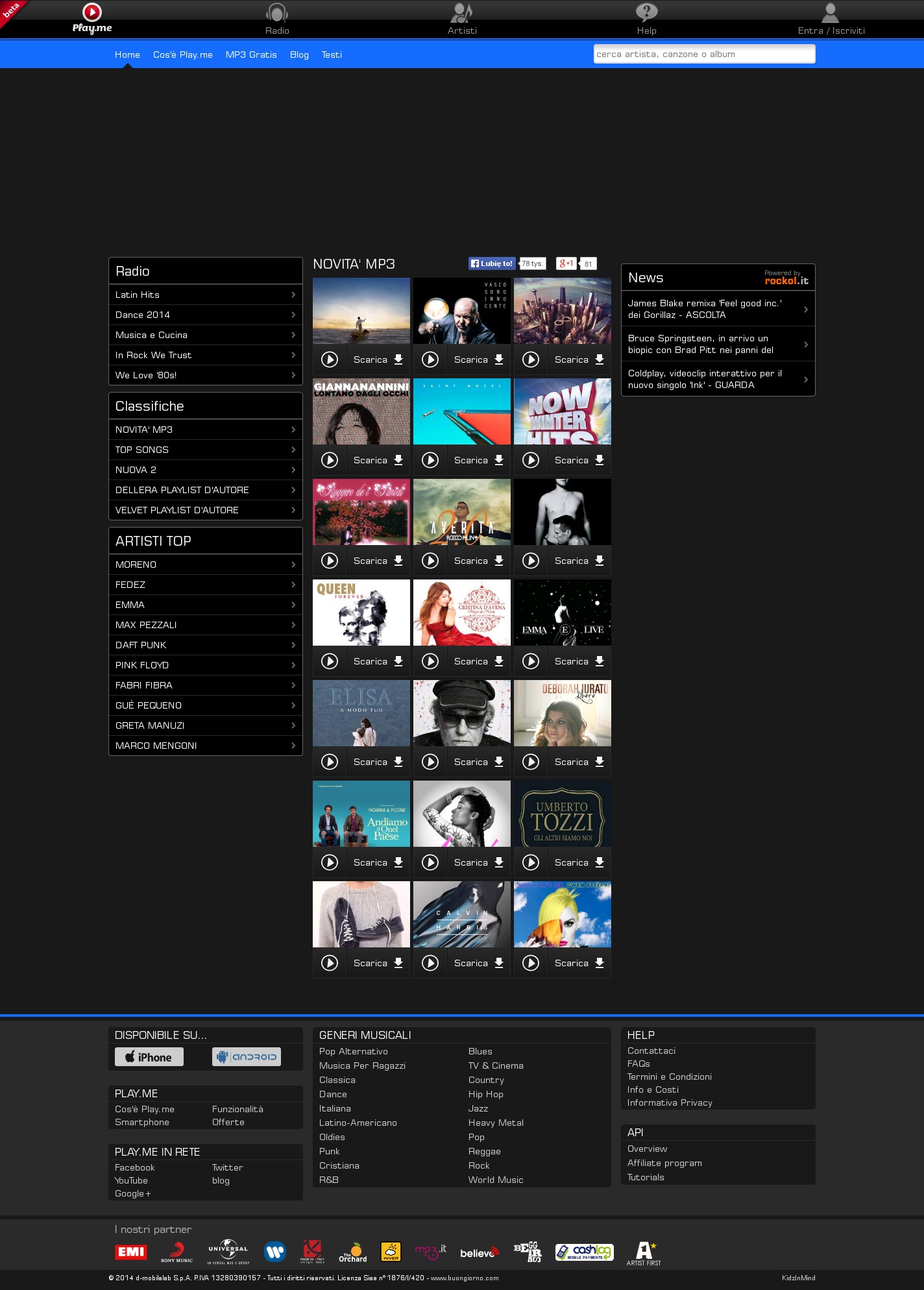Viewport: 924px width, 1290px height.
Task: Click the Google +1 button
Action: [x=566, y=263]
